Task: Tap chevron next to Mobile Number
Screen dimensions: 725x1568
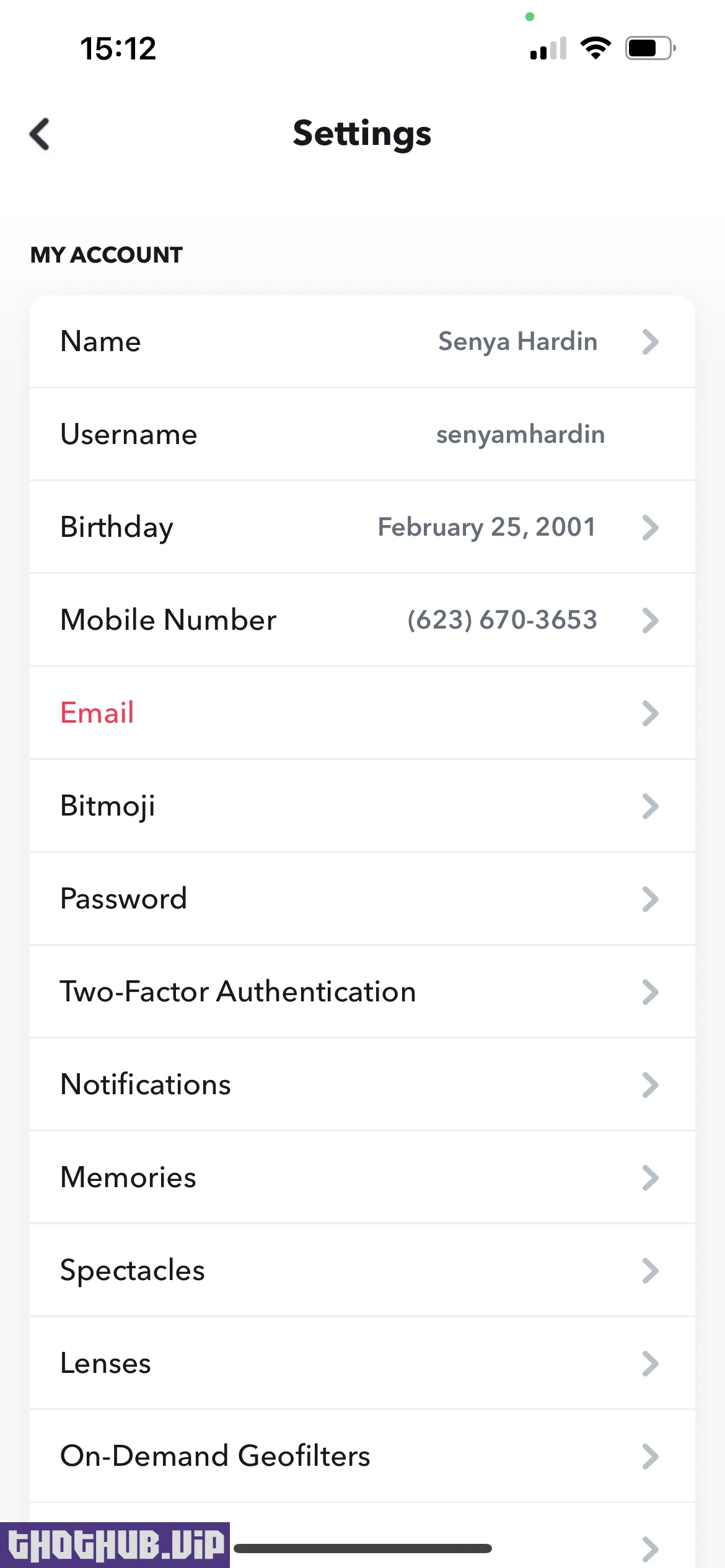Action: 650,621
